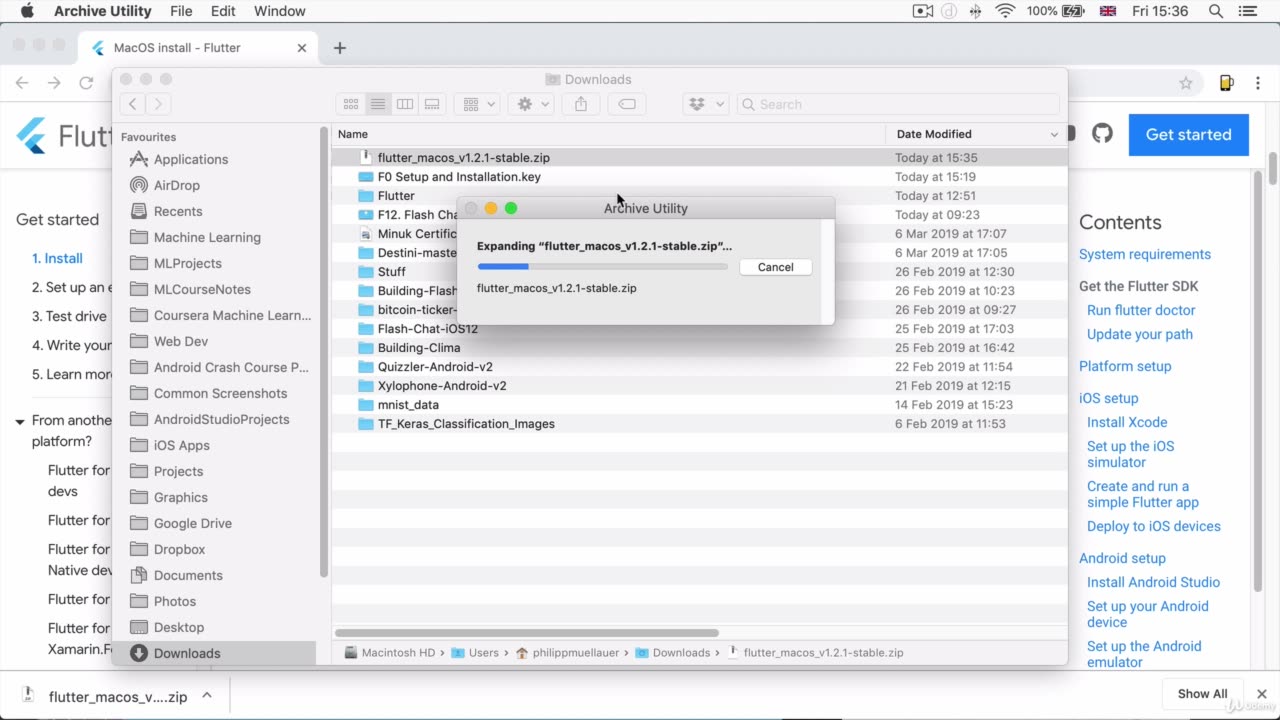Go to Install Xcode link
The image size is (1280, 720).
[x=1127, y=422]
